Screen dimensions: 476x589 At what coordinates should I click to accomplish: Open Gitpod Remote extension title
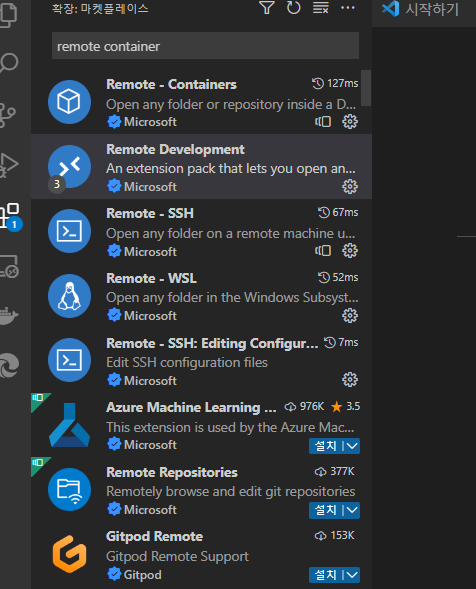point(154,536)
